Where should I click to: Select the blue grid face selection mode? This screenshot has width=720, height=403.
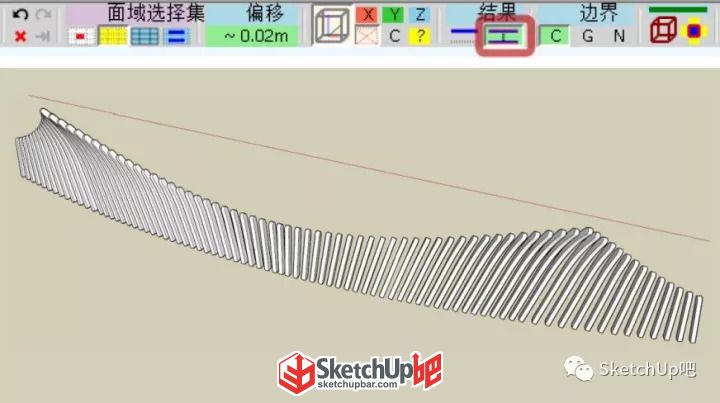tap(145, 36)
